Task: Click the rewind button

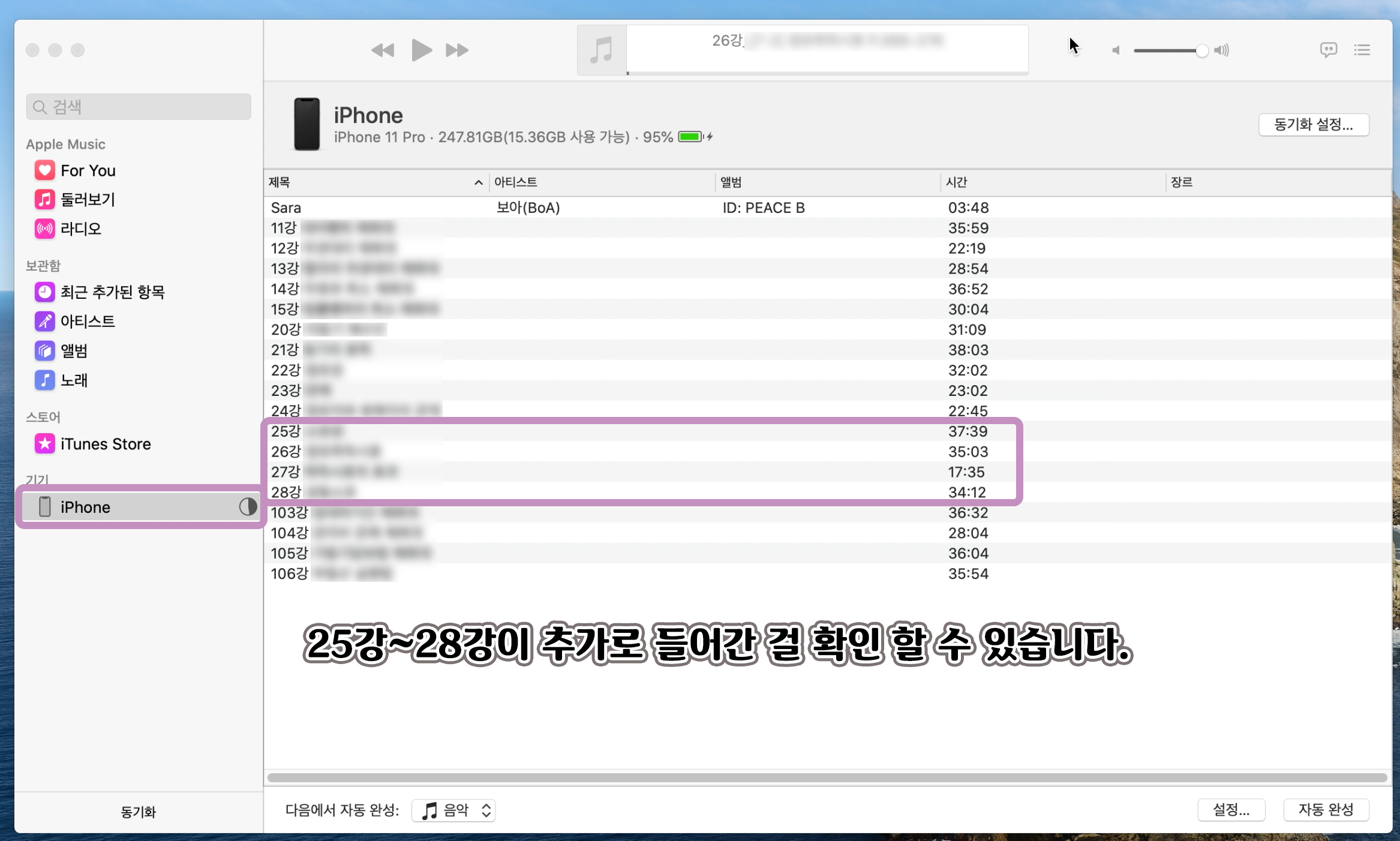Action: (383, 50)
